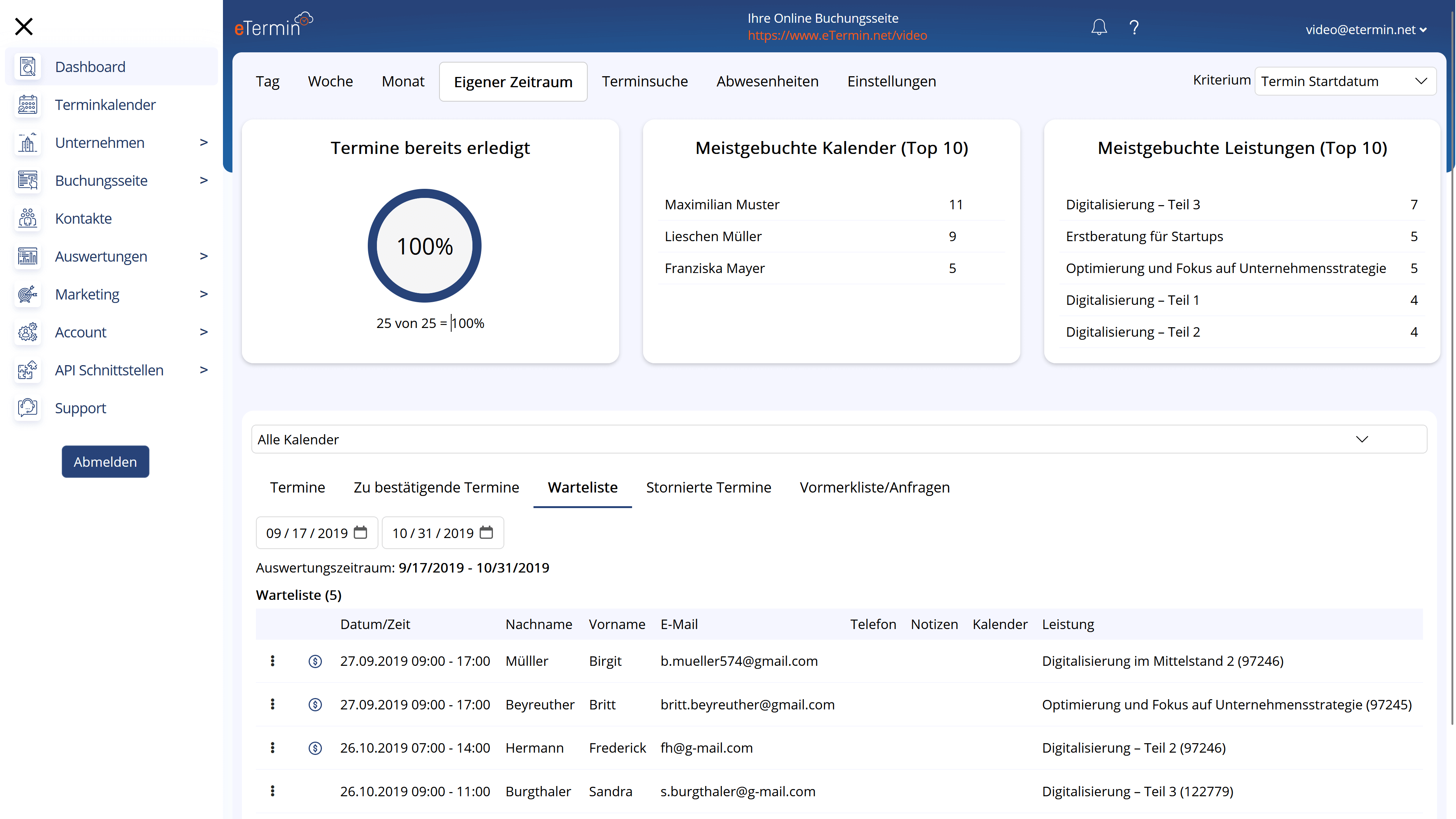The image size is (1456, 819).
Task: Open row menu for Beyreuther Britt
Action: 273,704
